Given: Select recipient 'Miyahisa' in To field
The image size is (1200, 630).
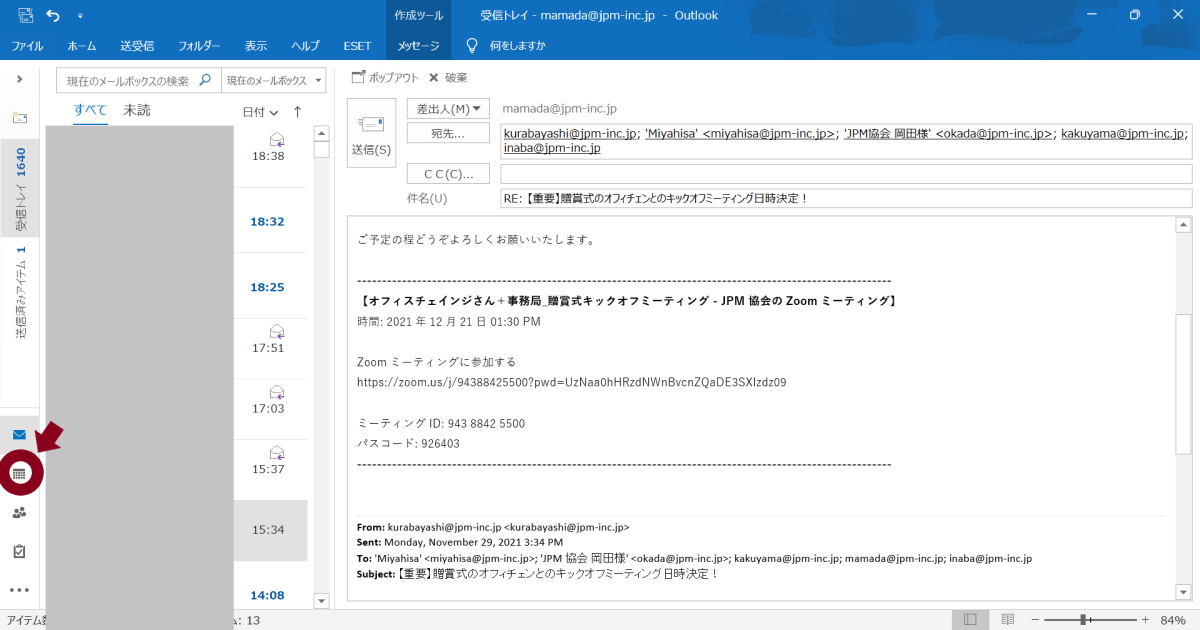Looking at the screenshot, I should click(x=740, y=133).
